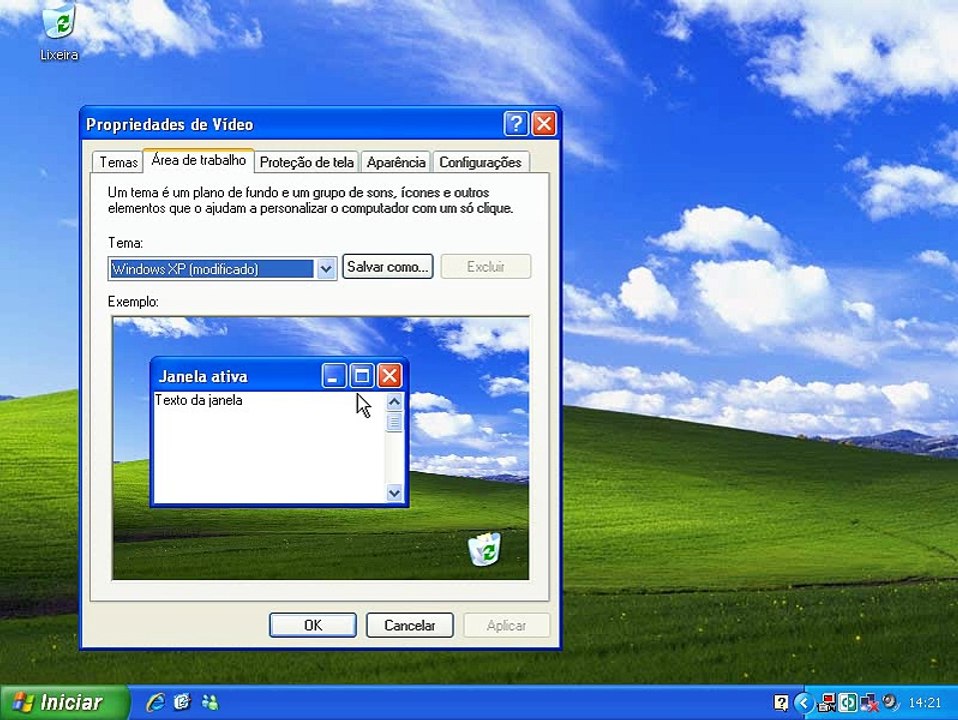Click the disconnected network tray icon
Screen dimensions: 958x720
point(869,703)
